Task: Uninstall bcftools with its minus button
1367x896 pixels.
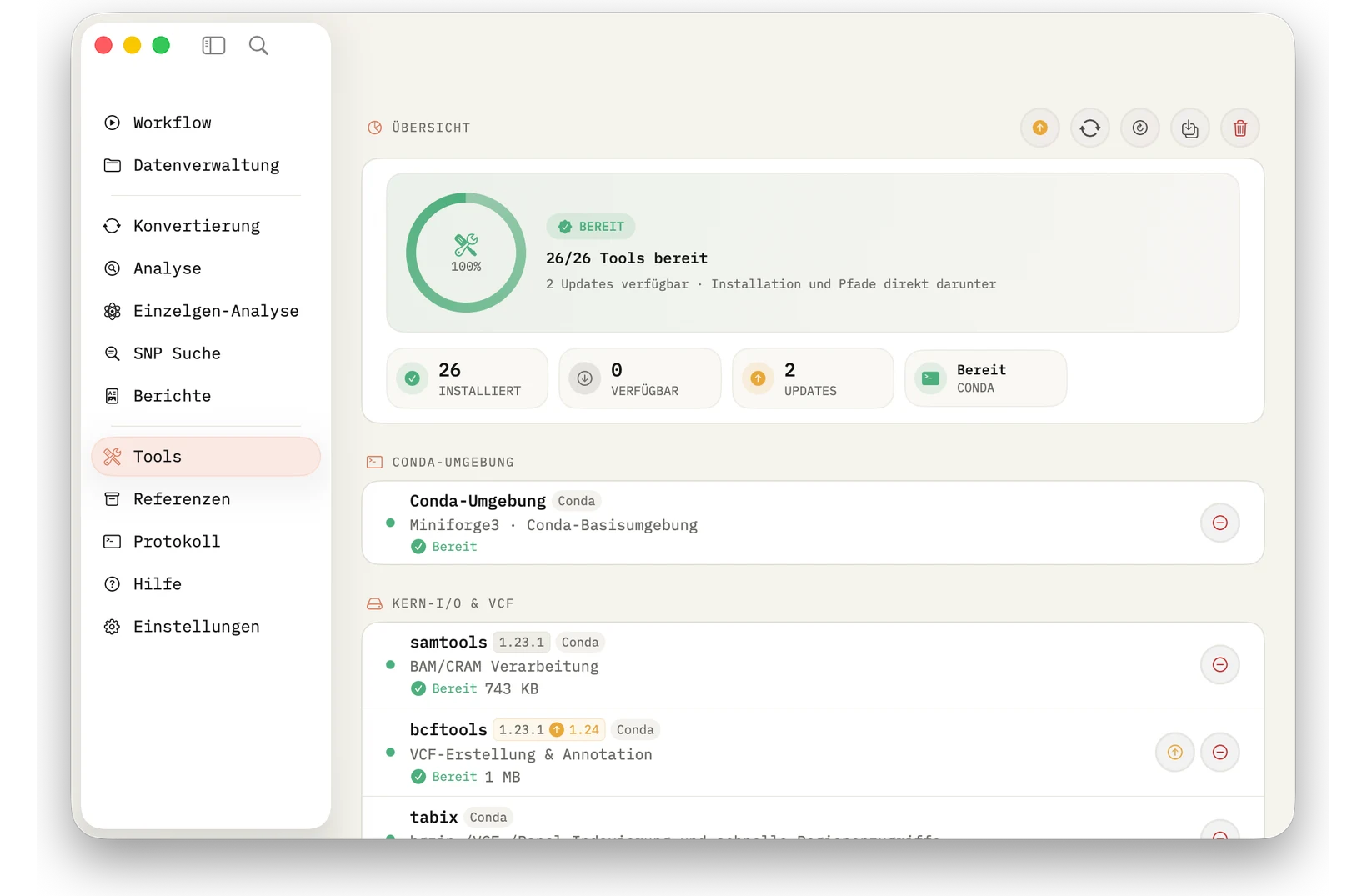Action: coord(1219,753)
